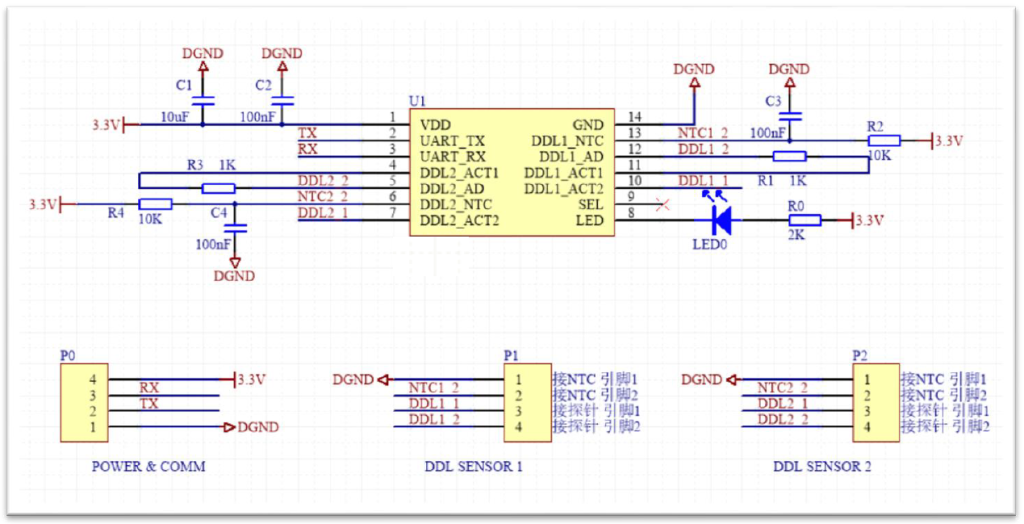The height and width of the screenshot is (524, 1024).
Task: Click the NTC1_2 net label on U1 pin 13
Action: click(x=703, y=133)
